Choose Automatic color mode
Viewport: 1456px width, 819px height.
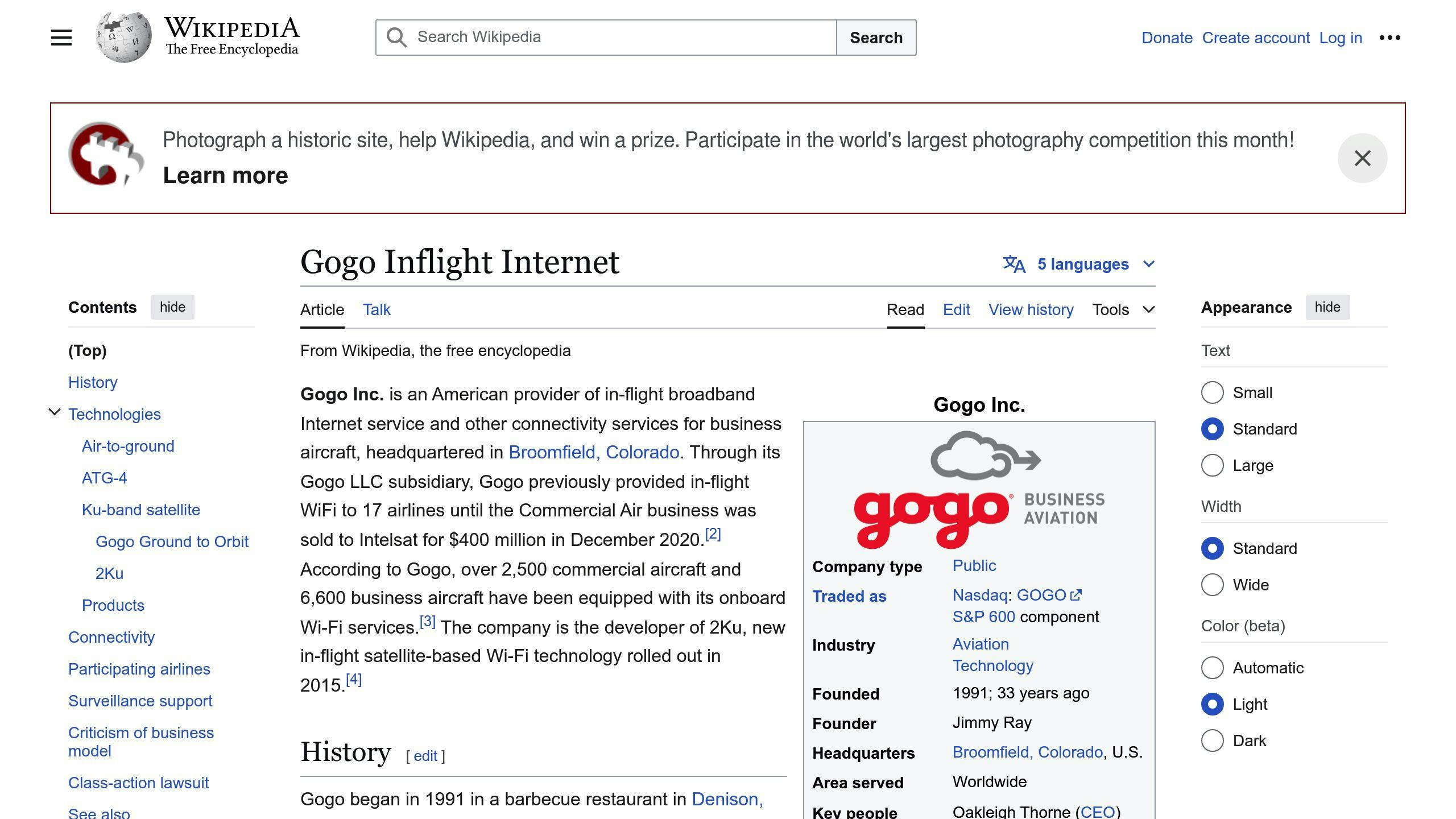click(x=1212, y=668)
